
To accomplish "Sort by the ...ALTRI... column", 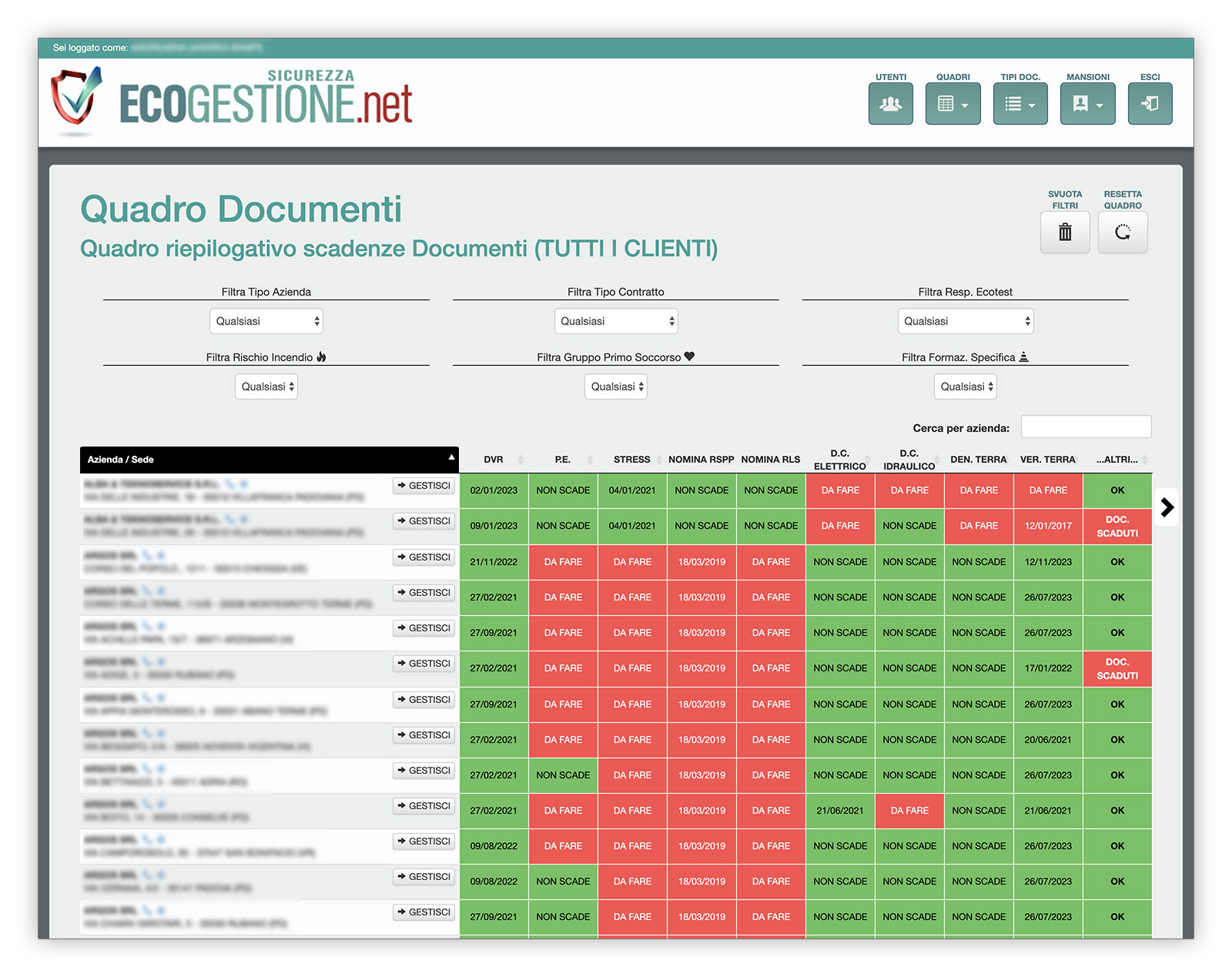I will [1117, 460].
